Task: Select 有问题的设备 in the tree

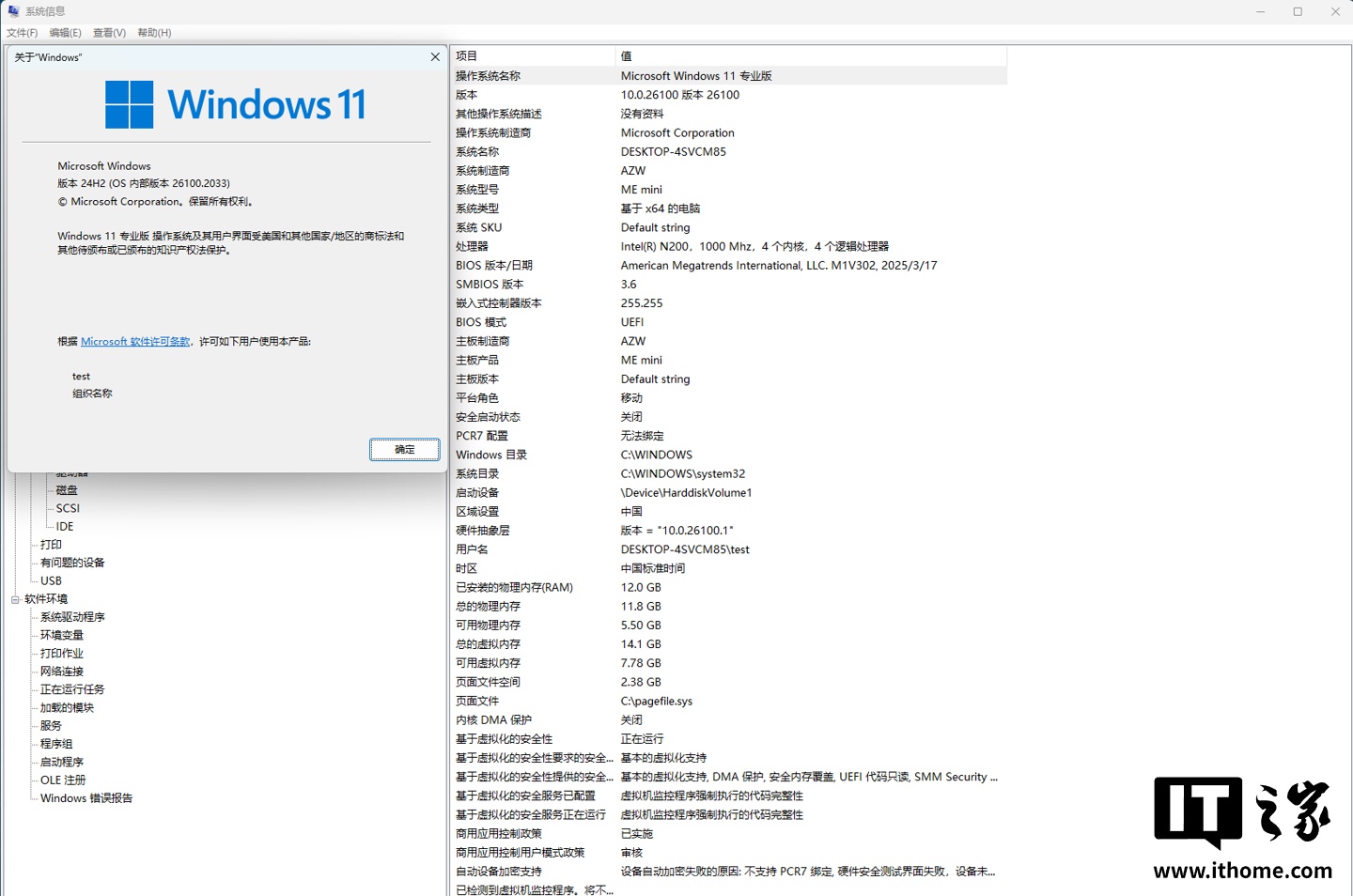Action: pyautogui.click(x=72, y=563)
